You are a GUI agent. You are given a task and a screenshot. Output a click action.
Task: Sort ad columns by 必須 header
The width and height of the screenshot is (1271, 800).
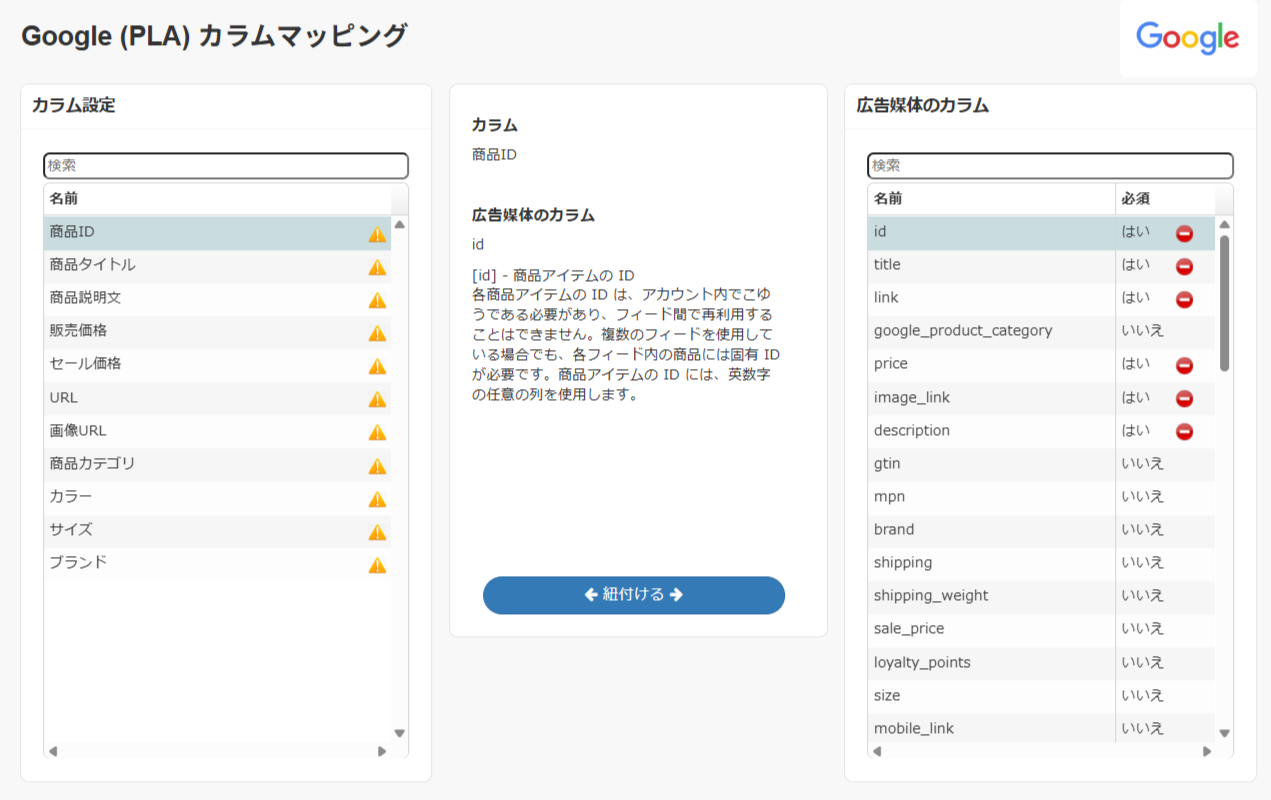[1165, 199]
